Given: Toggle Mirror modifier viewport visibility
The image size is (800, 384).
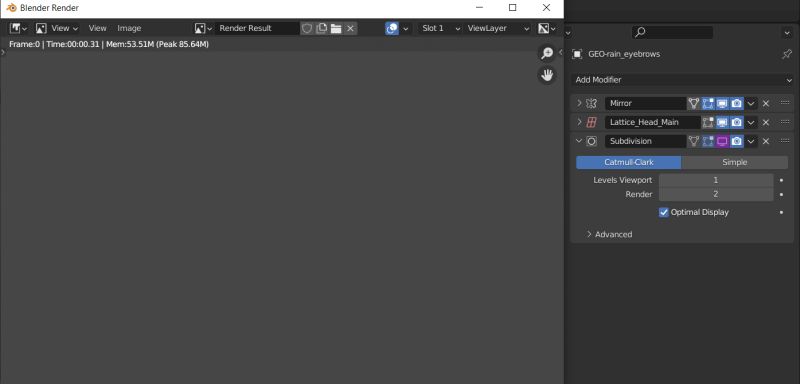Looking at the screenshot, I should pos(722,104).
